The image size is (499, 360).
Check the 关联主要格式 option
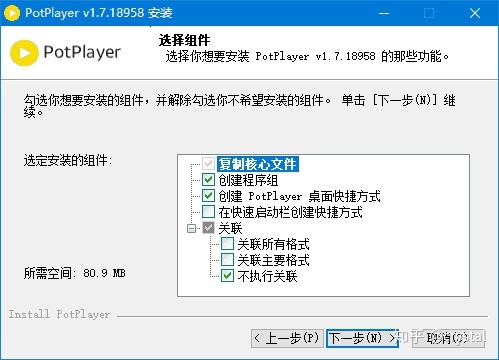pos(227,259)
